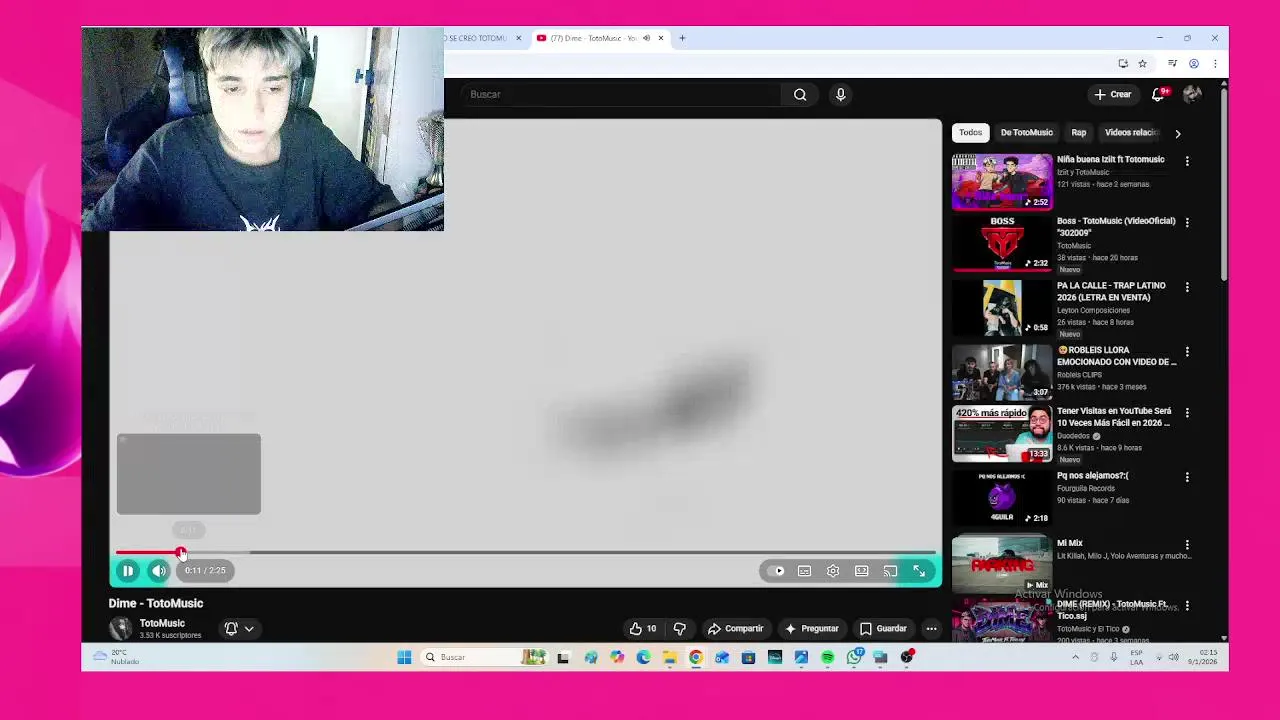Mute the video using the volume icon
This screenshot has width=1280, height=720.
[x=159, y=571]
